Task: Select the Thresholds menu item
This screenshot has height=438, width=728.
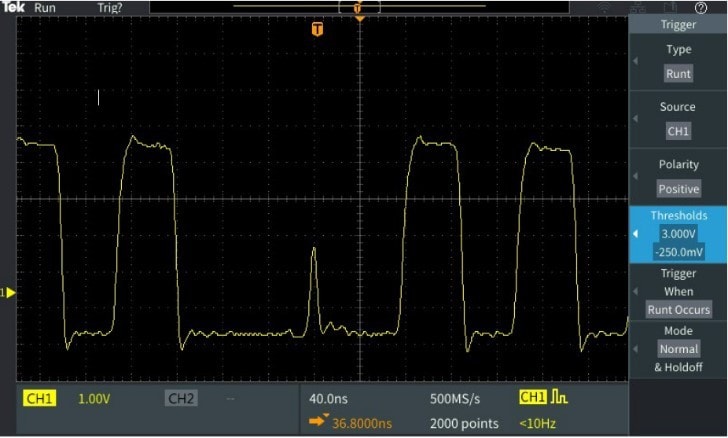Action: [678, 235]
